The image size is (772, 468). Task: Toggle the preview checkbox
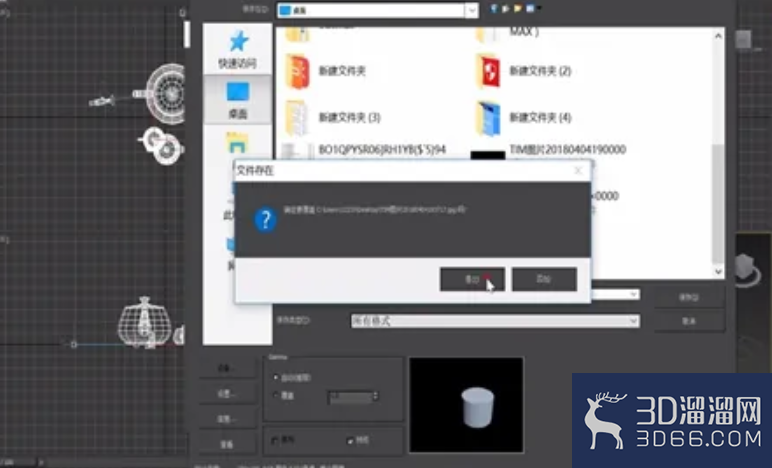pos(351,440)
